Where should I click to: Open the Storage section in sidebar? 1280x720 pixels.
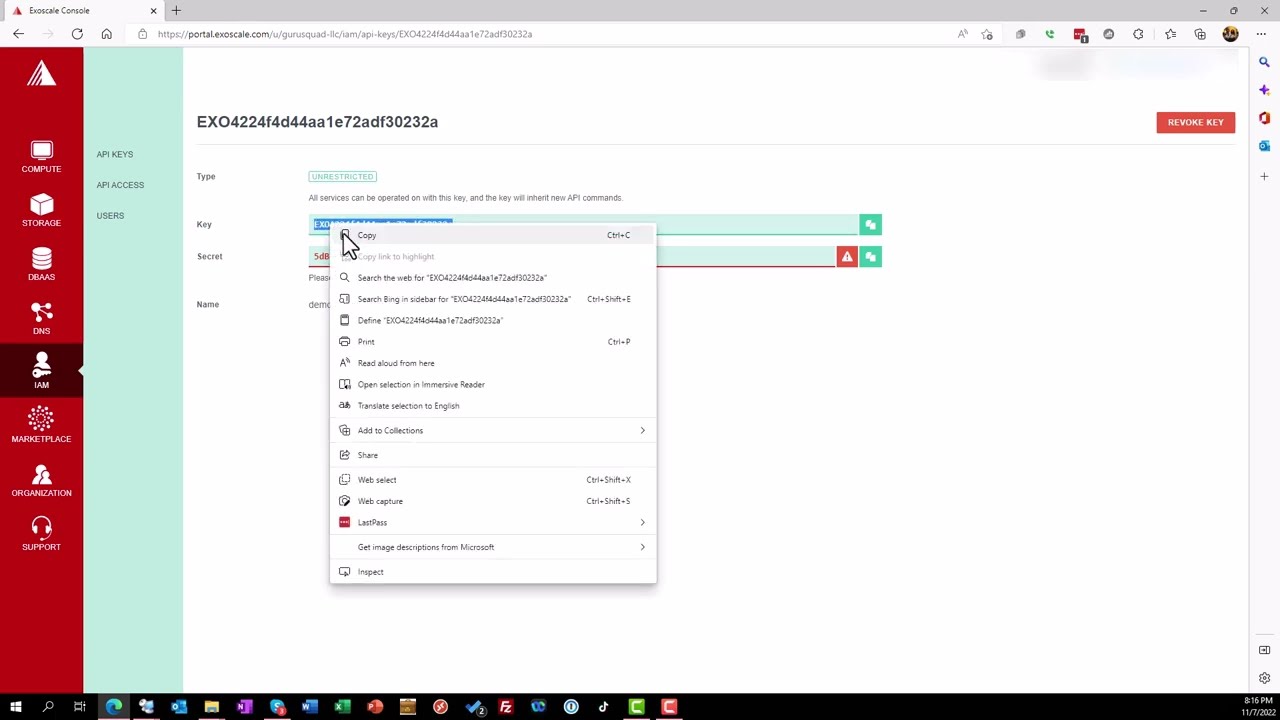(41, 211)
